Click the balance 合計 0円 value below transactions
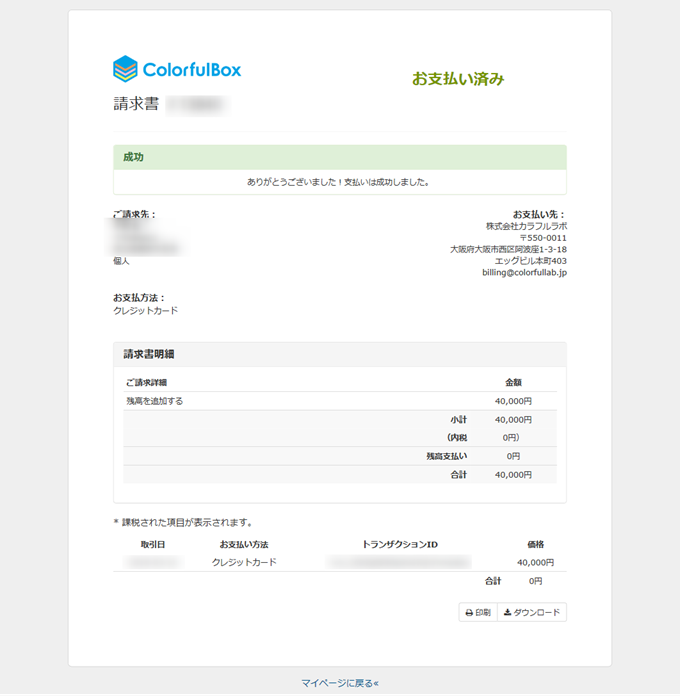This screenshot has width=680, height=696. 535,581
